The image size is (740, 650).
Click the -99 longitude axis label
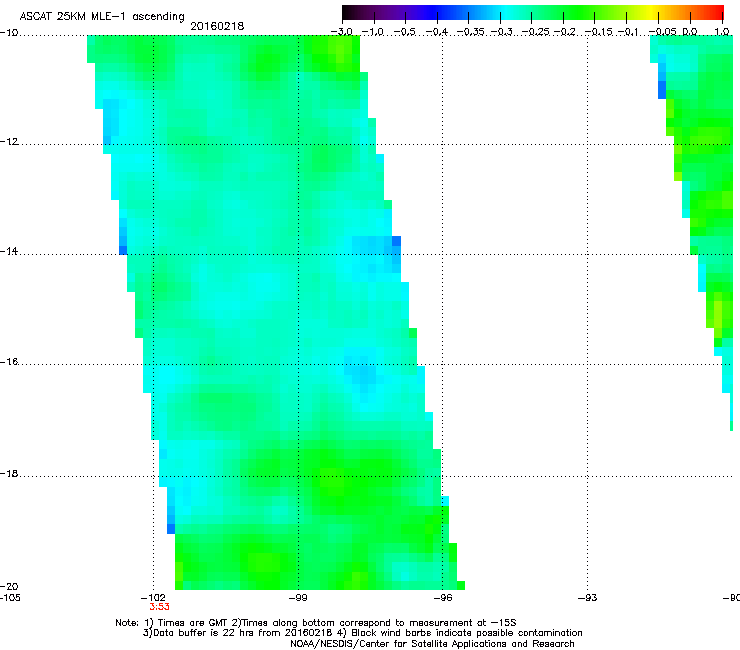click(x=298, y=598)
